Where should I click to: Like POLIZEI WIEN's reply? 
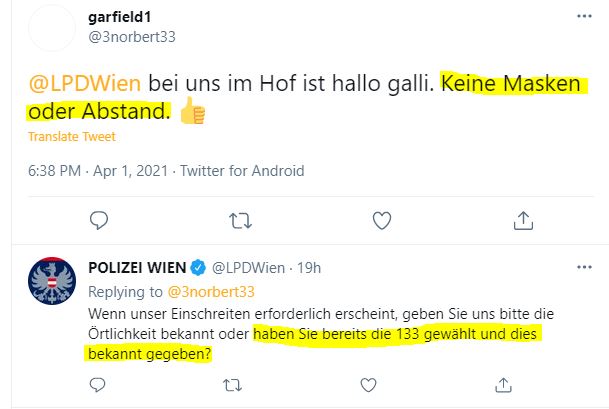click(x=368, y=385)
